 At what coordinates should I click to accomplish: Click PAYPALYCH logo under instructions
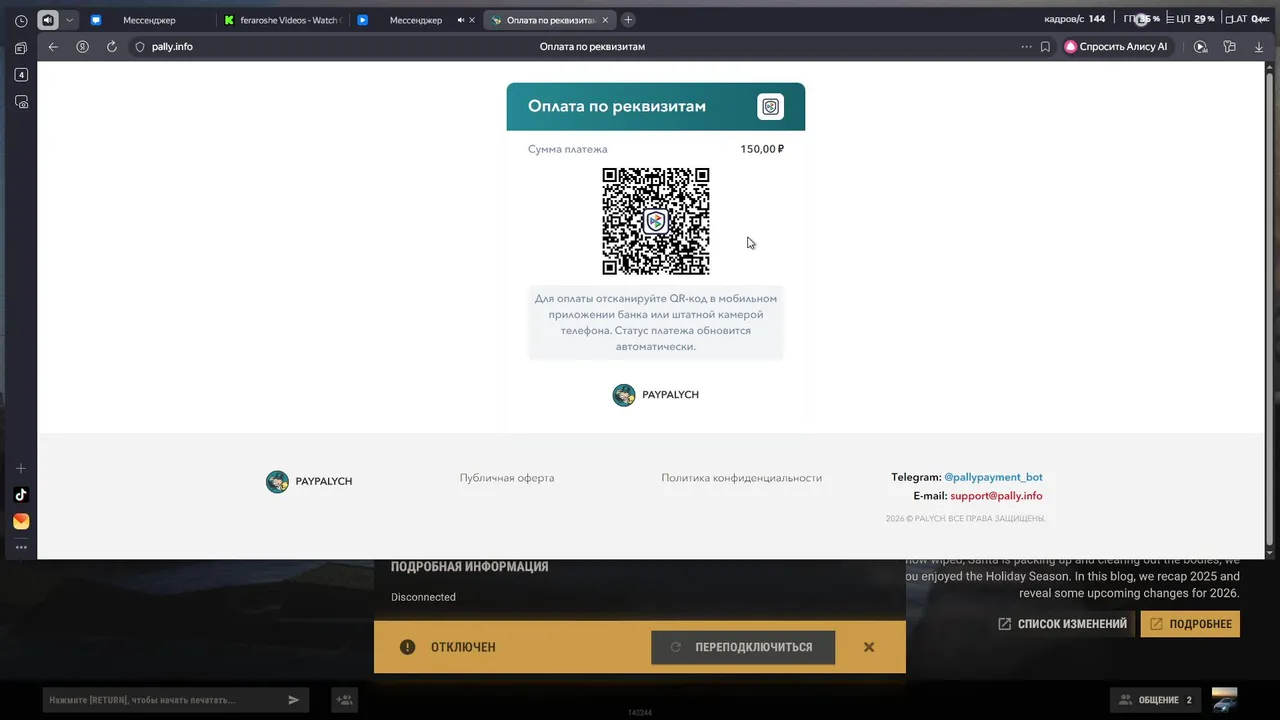656,395
